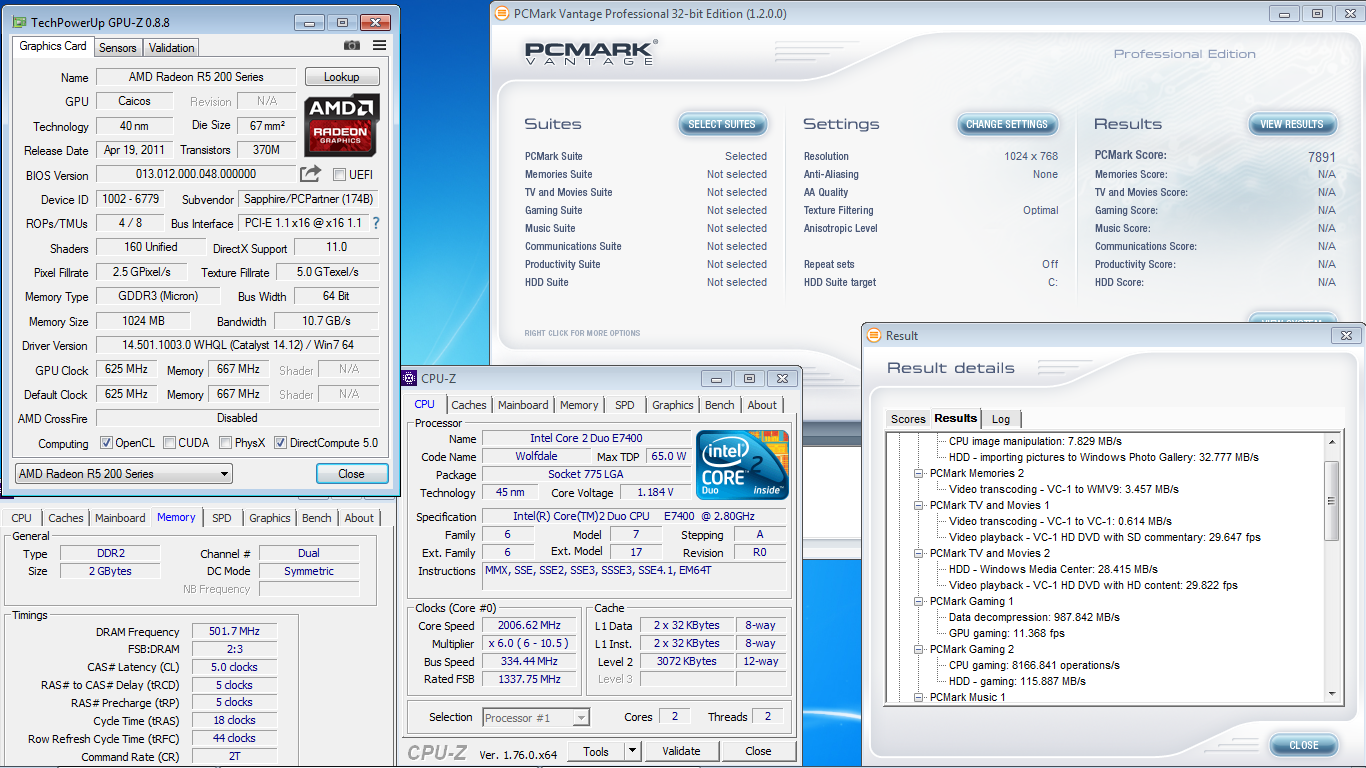Collapse the PCMark Gaming 1 node
The image size is (1366, 768).
pos(919,601)
